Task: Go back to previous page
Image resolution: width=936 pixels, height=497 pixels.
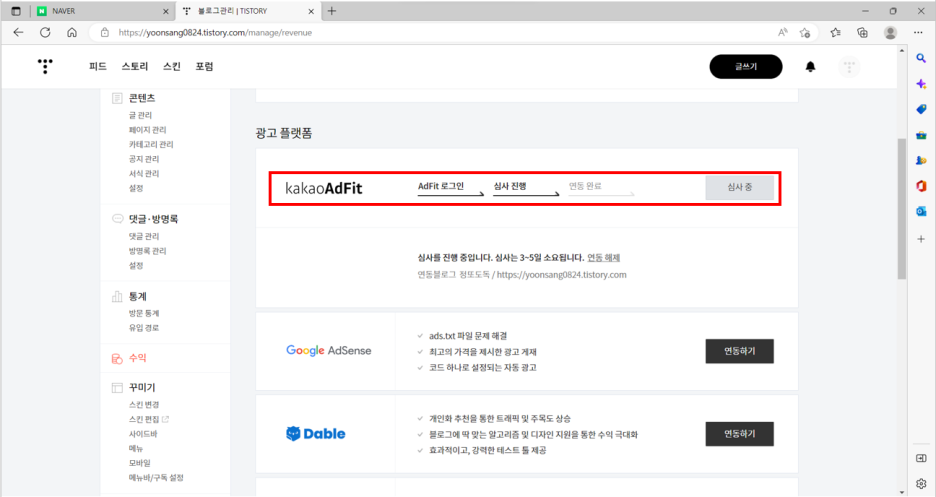Action: point(19,33)
